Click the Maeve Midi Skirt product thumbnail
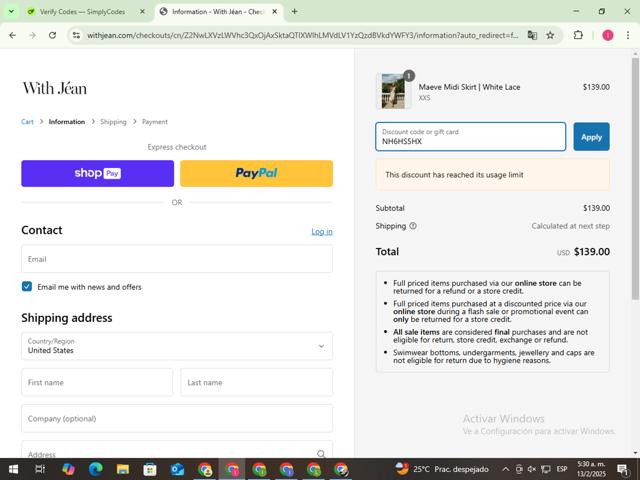Image resolution: width=640 pixels, height=480 pixels. pos(393,91)
